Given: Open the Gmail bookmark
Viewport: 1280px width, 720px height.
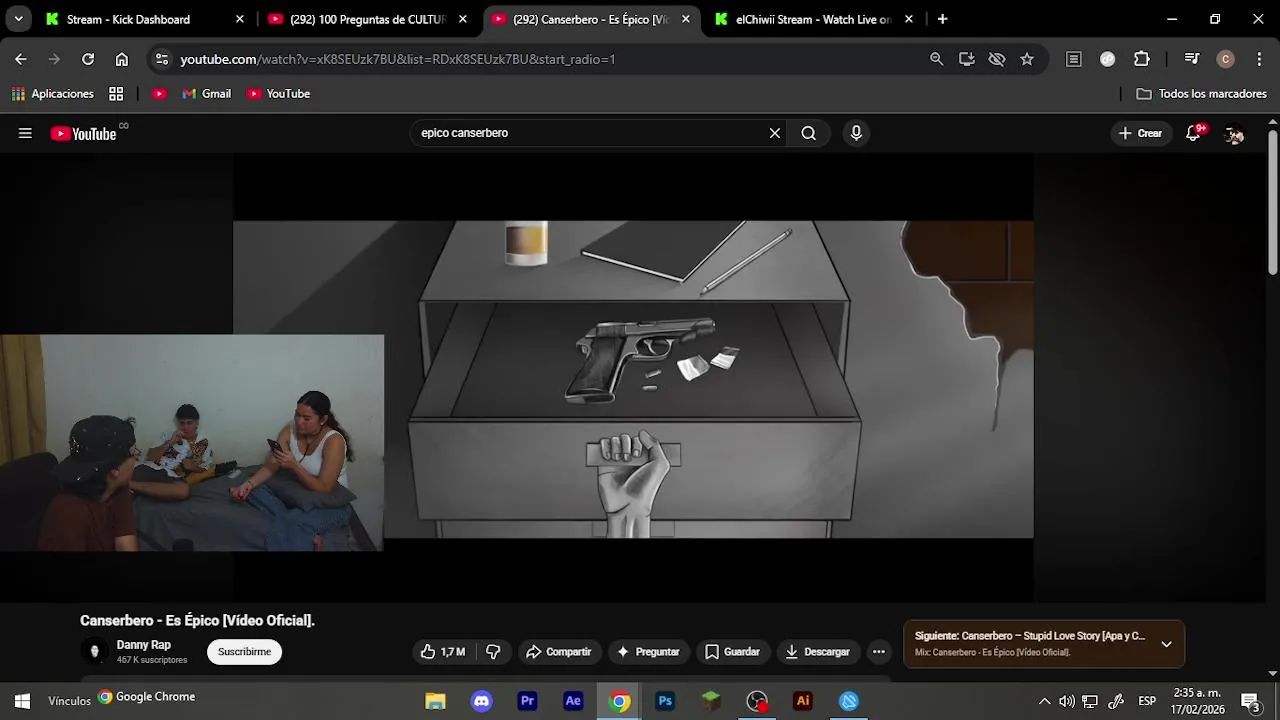Looking at the screenshot, I should coord(206,94).
